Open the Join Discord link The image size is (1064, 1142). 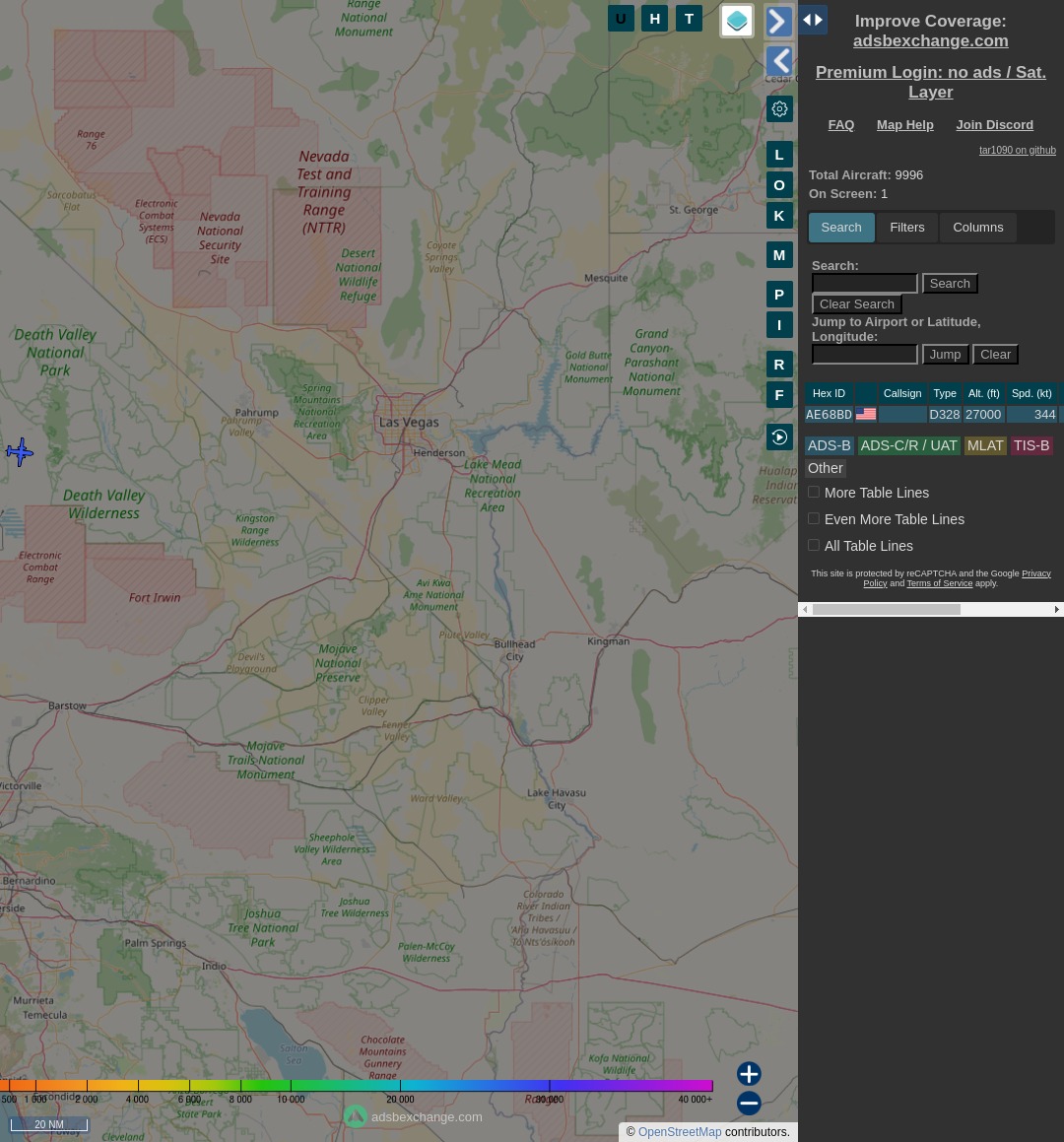(x=995, y=124)
